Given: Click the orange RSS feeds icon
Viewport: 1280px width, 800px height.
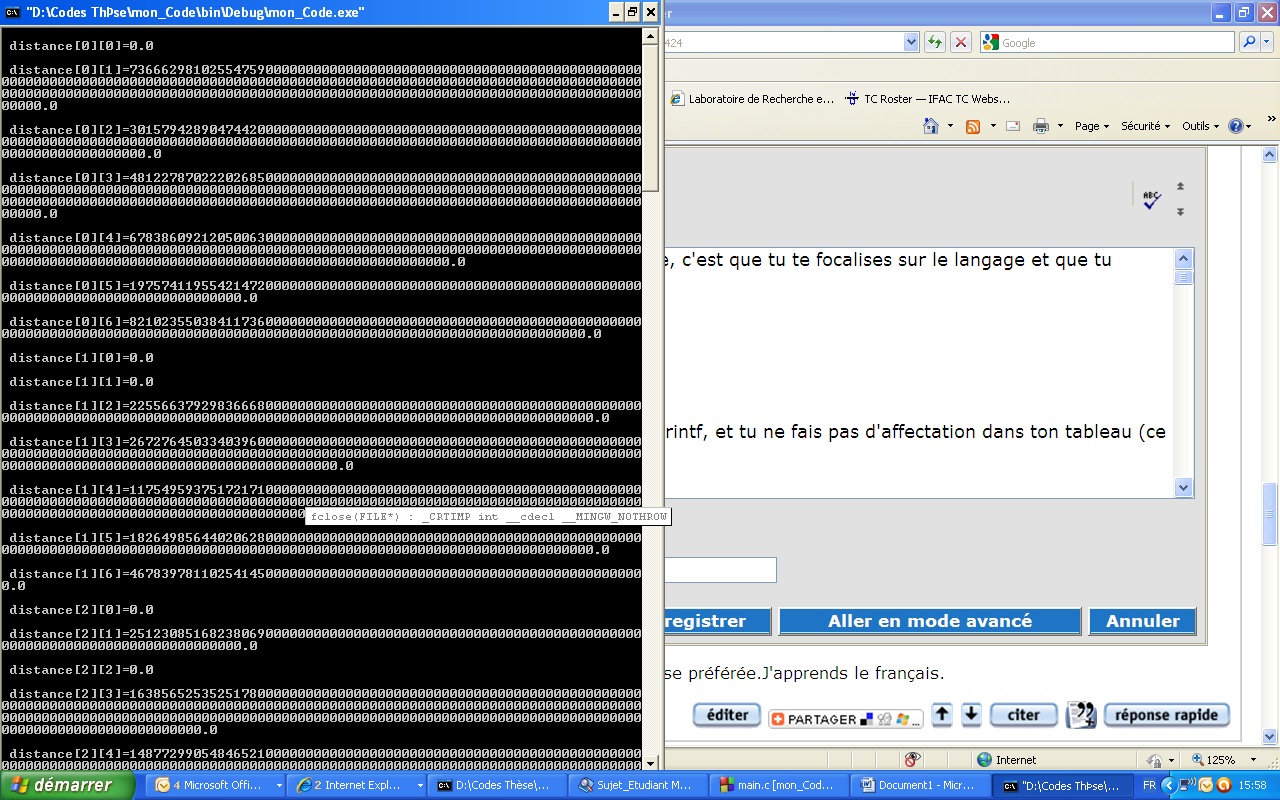Looking at the screenshot, I should click(972, 126).
